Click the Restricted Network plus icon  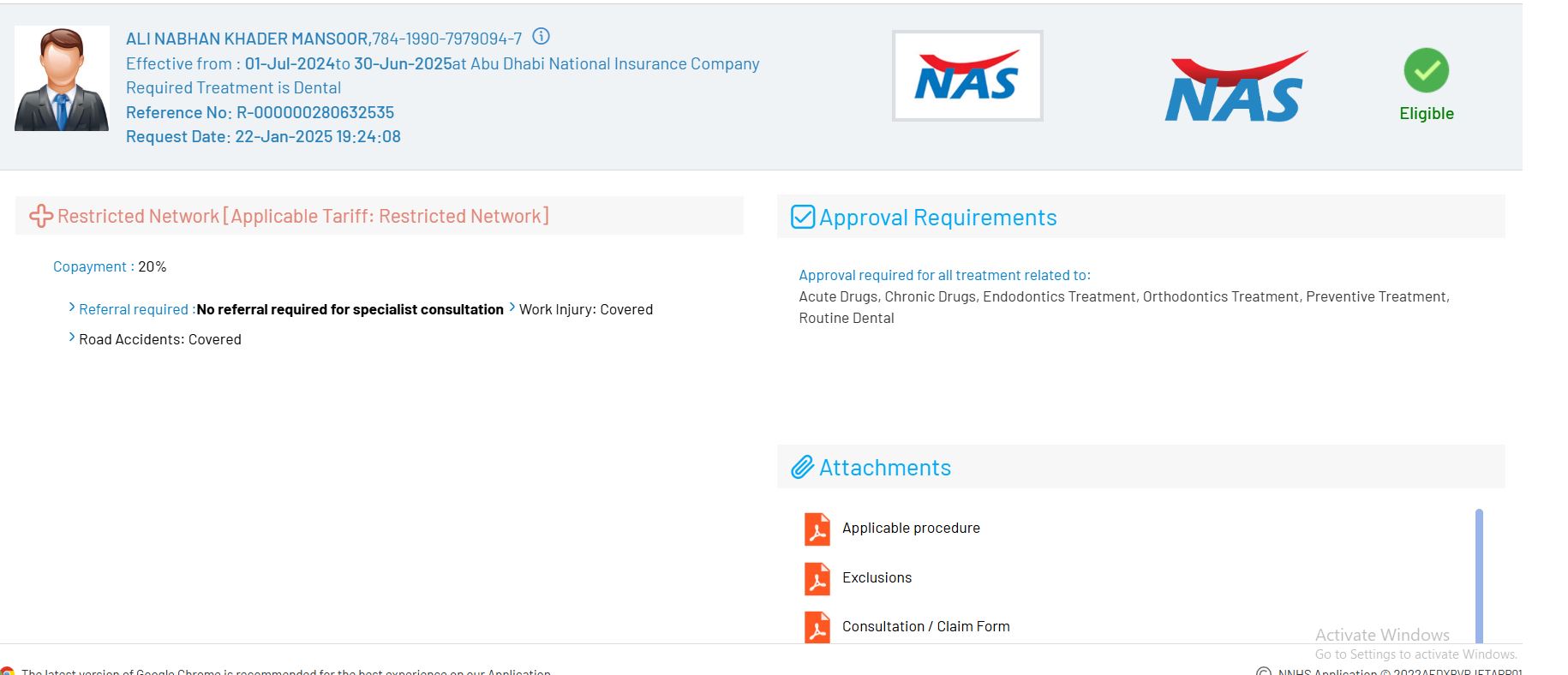(41, 216)
